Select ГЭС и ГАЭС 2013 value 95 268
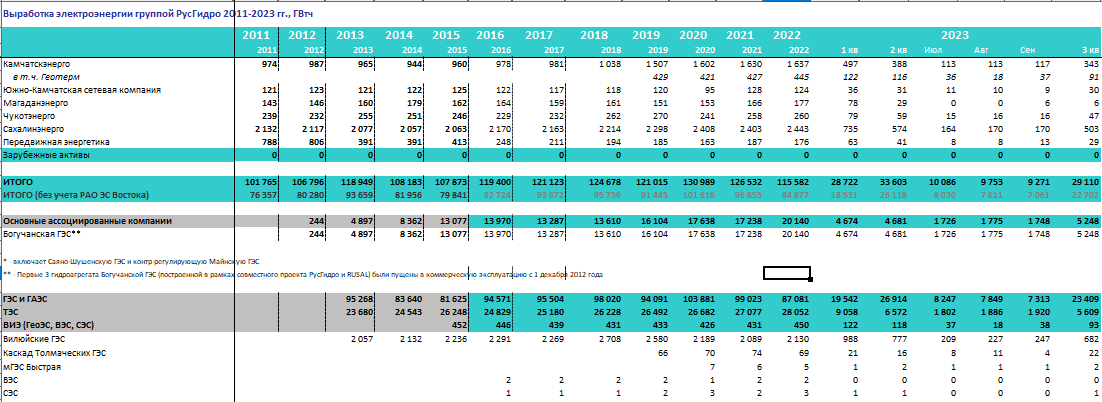This screenshot has width=1102, height=402. (x=360, y=300)
